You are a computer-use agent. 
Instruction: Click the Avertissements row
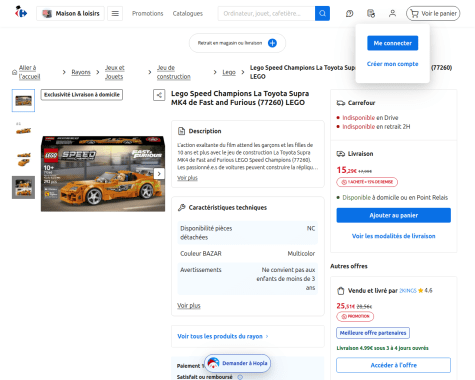click(248, 278)
